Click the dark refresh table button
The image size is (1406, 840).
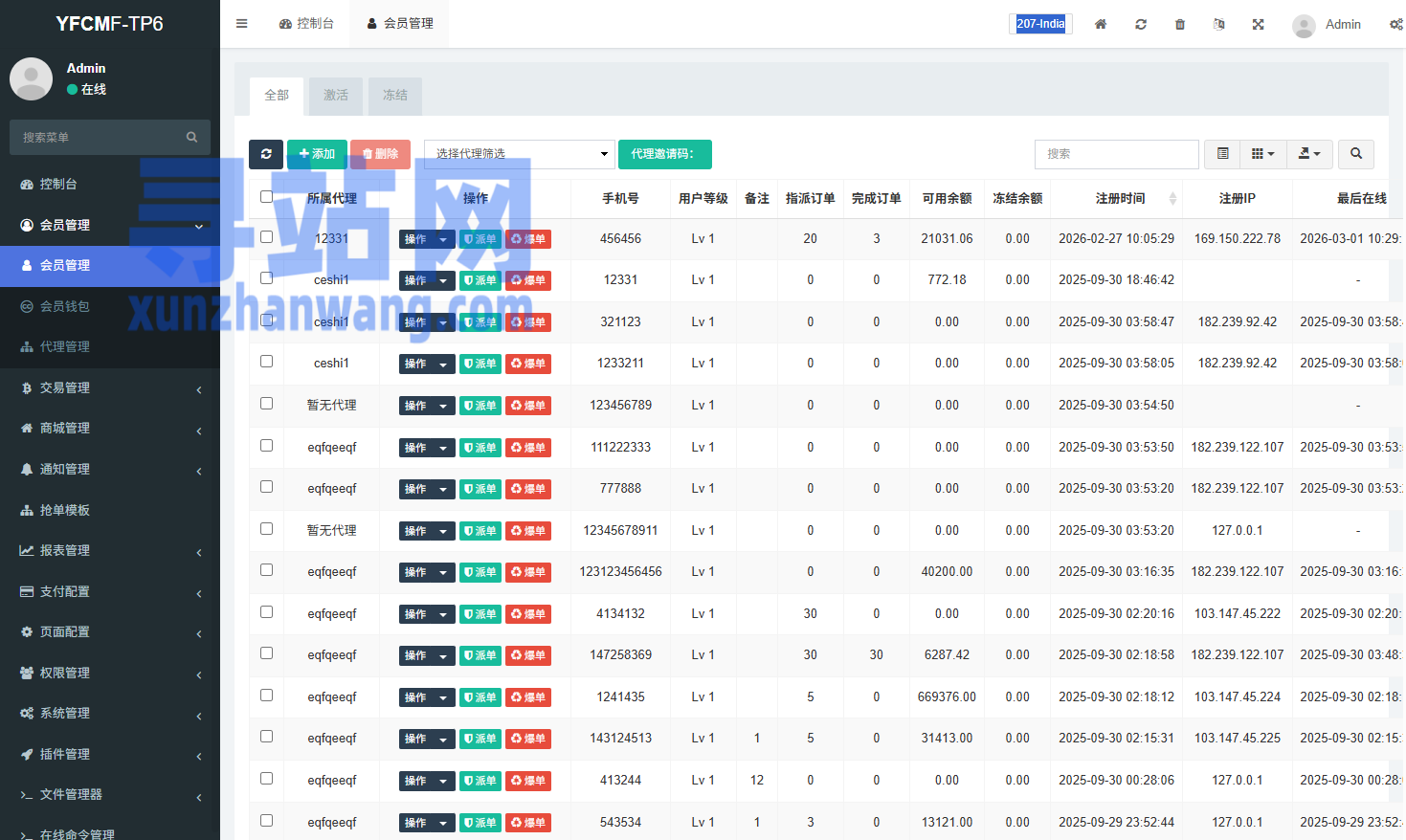[x=266, y=154]
